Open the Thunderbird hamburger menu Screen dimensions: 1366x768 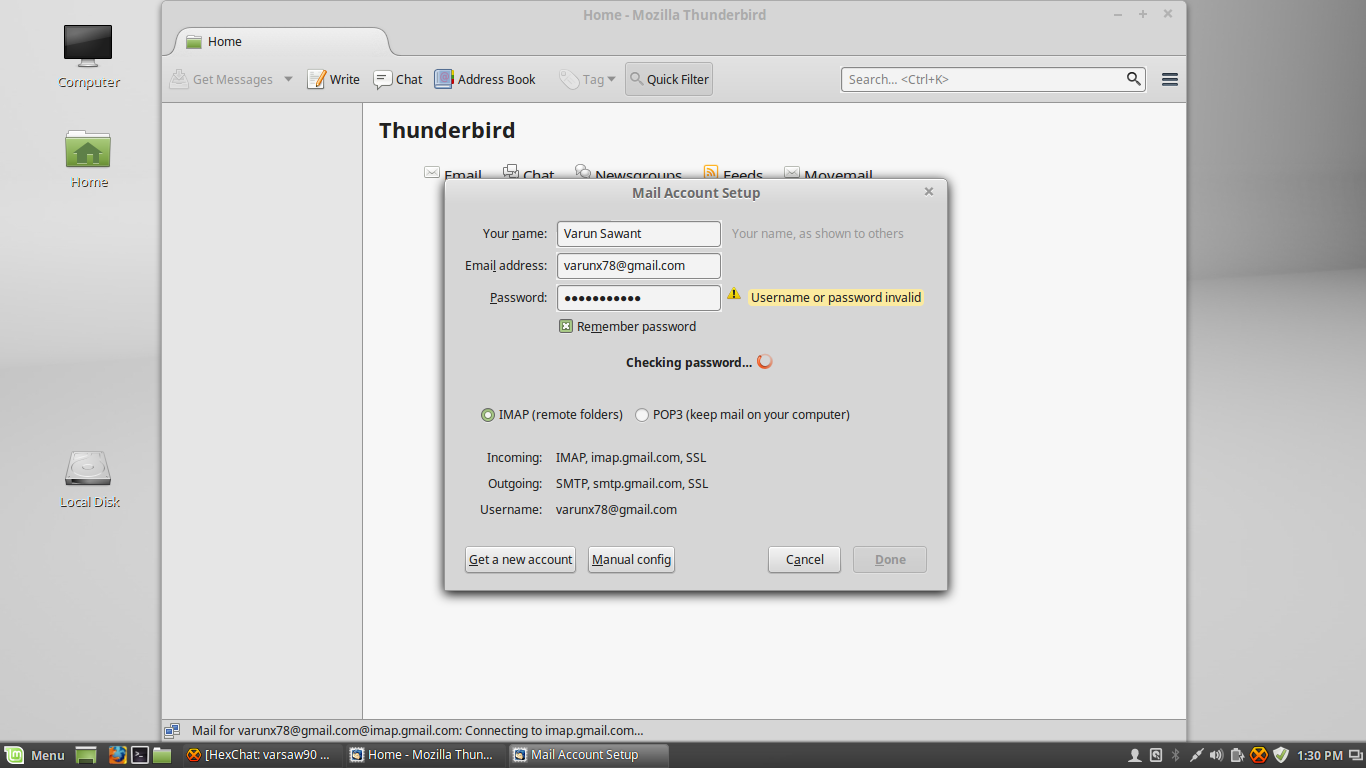click(x=1170, y=79)
